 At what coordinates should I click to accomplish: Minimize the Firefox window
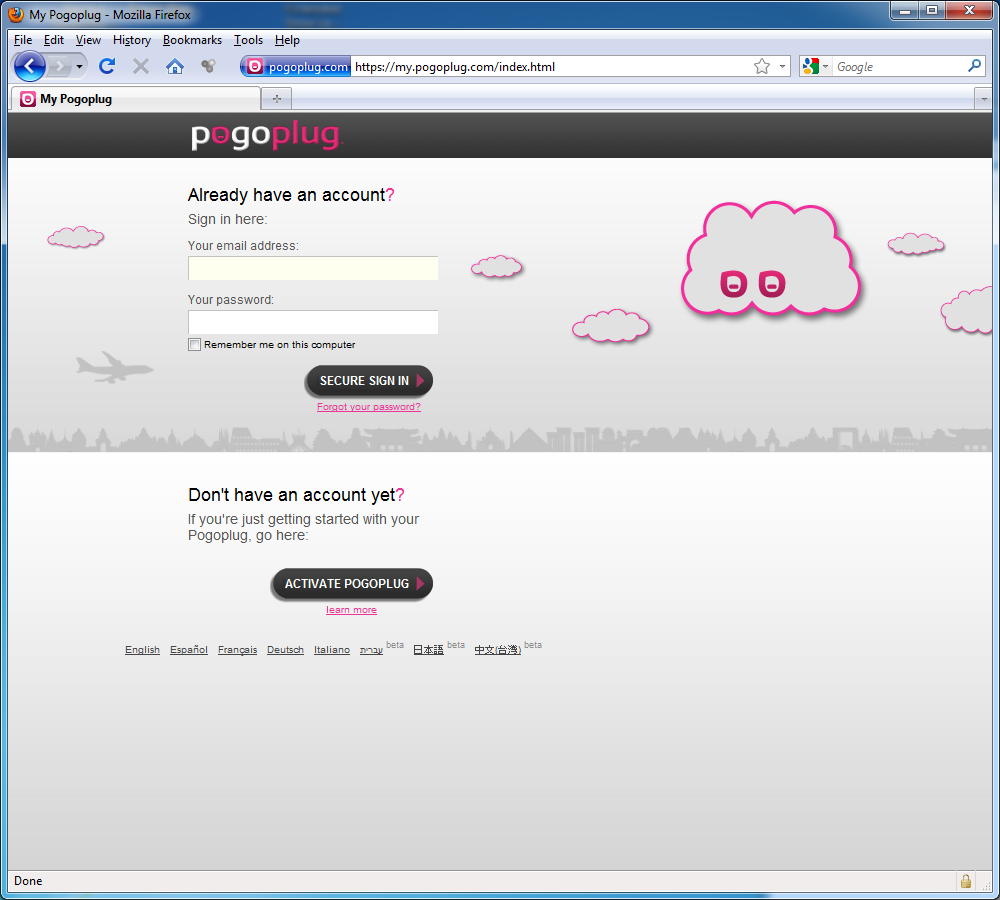(904, 11)
